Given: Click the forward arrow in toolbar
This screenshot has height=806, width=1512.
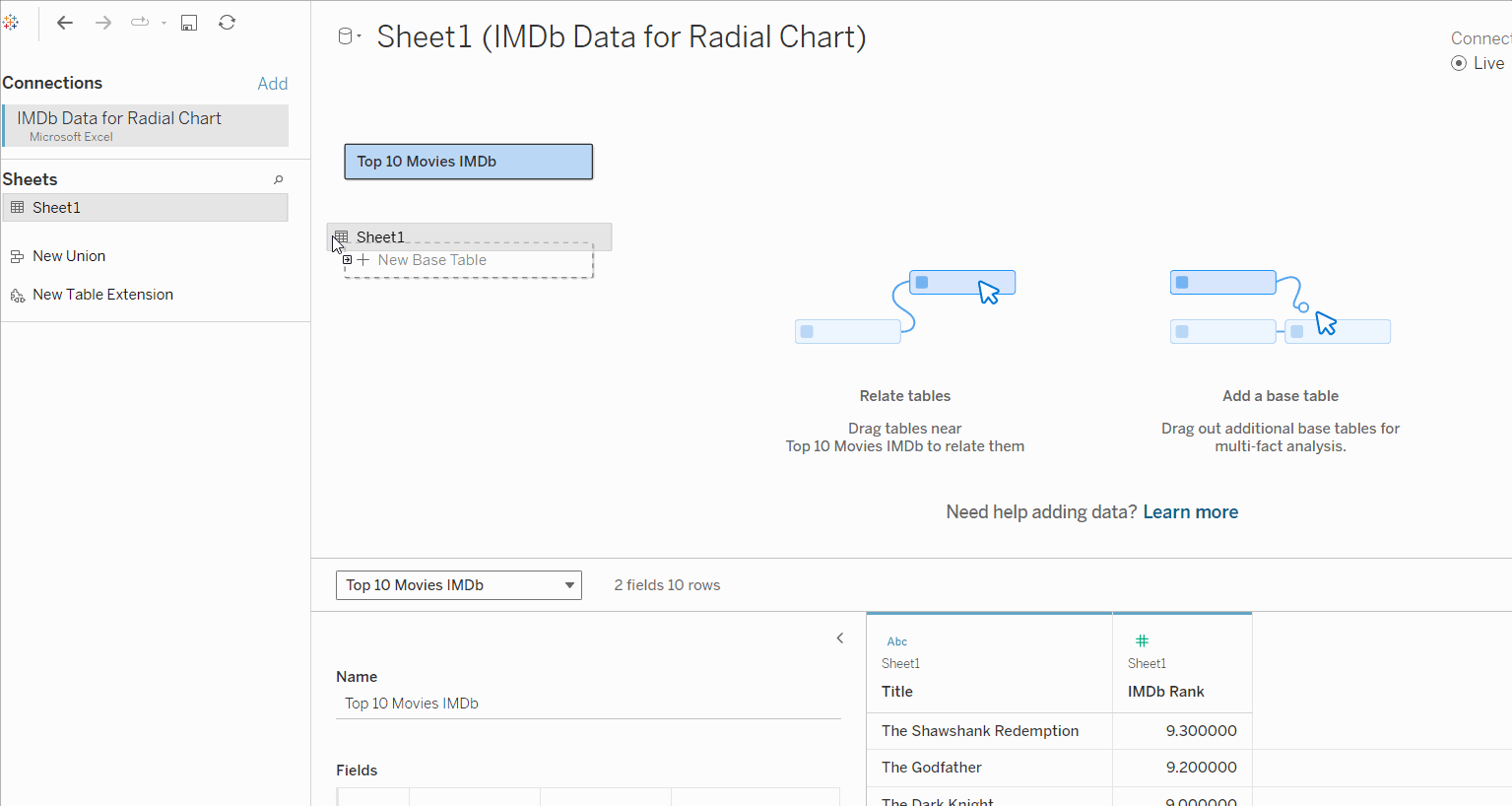Looking at the screenshot, I should tap(103, 23).
